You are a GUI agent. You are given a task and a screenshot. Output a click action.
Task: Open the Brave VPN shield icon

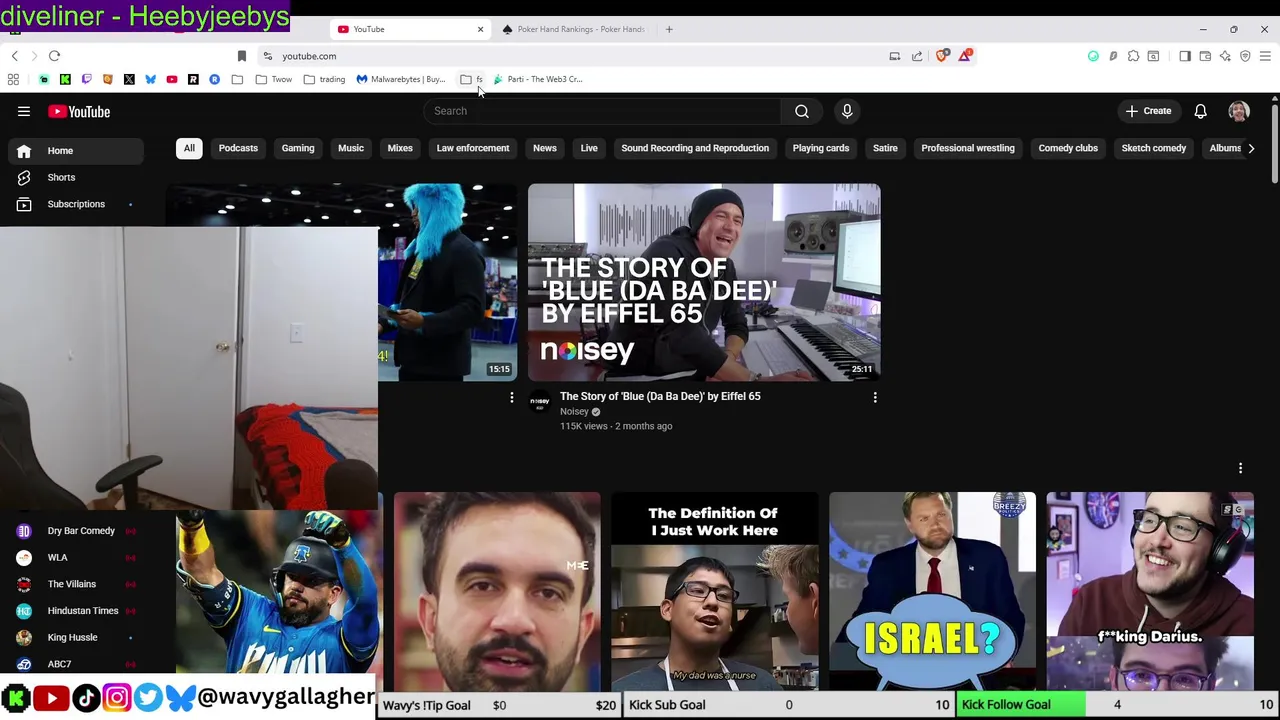(x=1245, y=56)
